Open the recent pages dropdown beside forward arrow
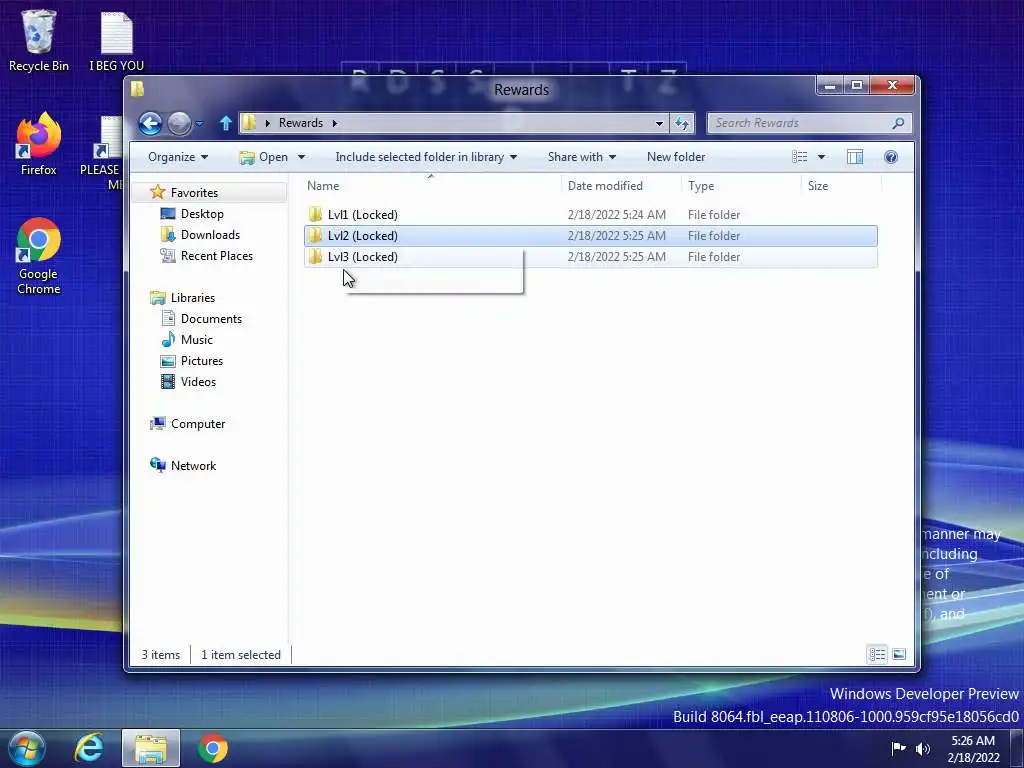1024x768 pixels. 200,123
